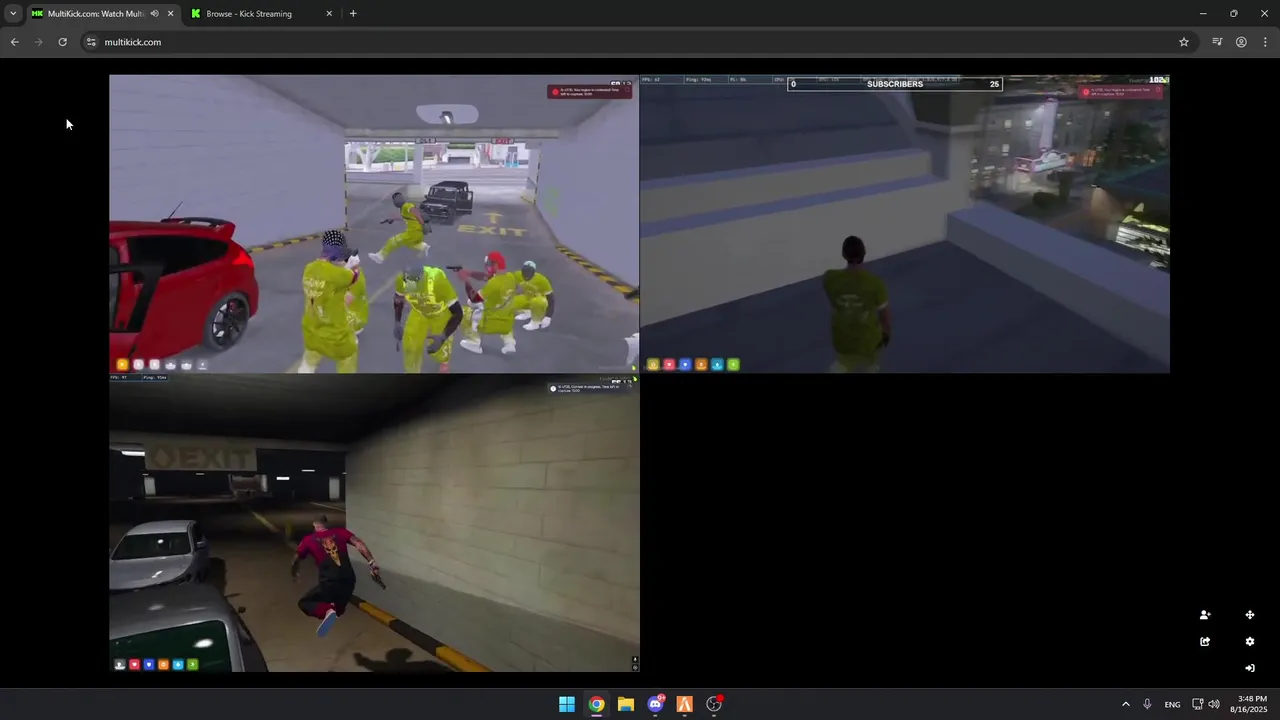Viewport: 1280px width, 720px height.
Task: Open the taskbar app with red notification badge
Action: [714, 704]
